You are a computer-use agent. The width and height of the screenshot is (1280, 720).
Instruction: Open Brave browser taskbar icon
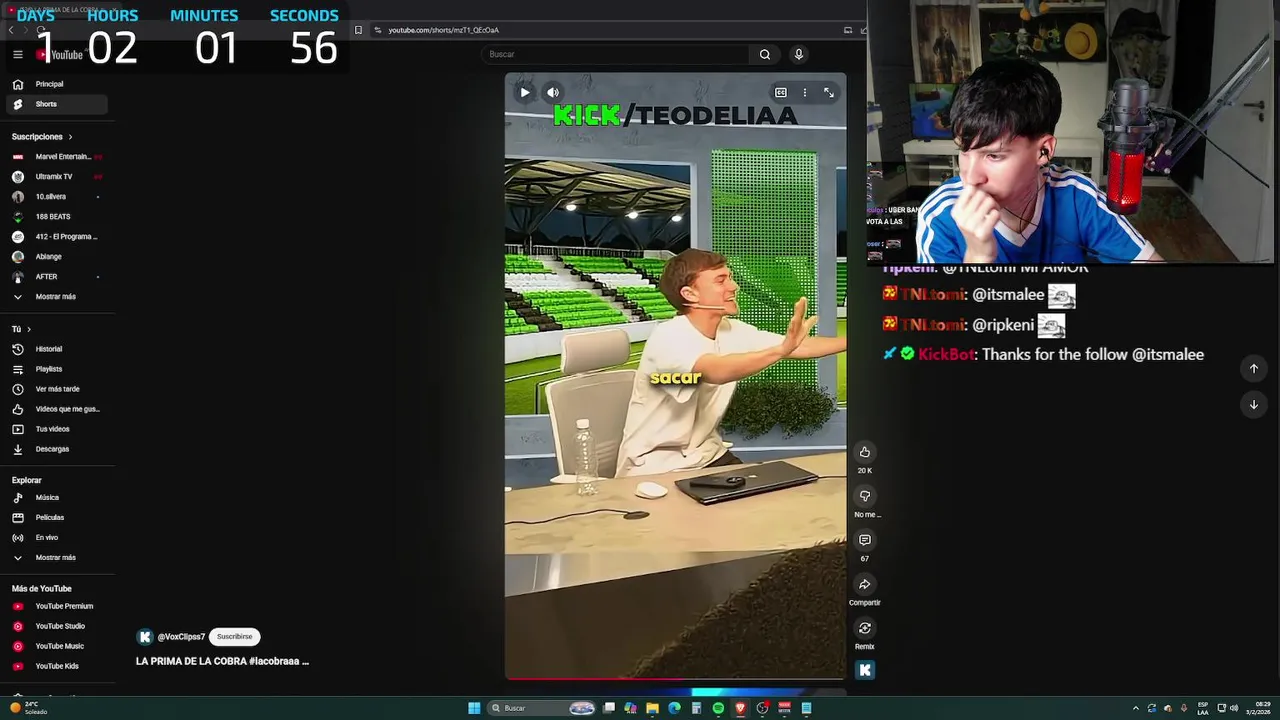(740, 708)
